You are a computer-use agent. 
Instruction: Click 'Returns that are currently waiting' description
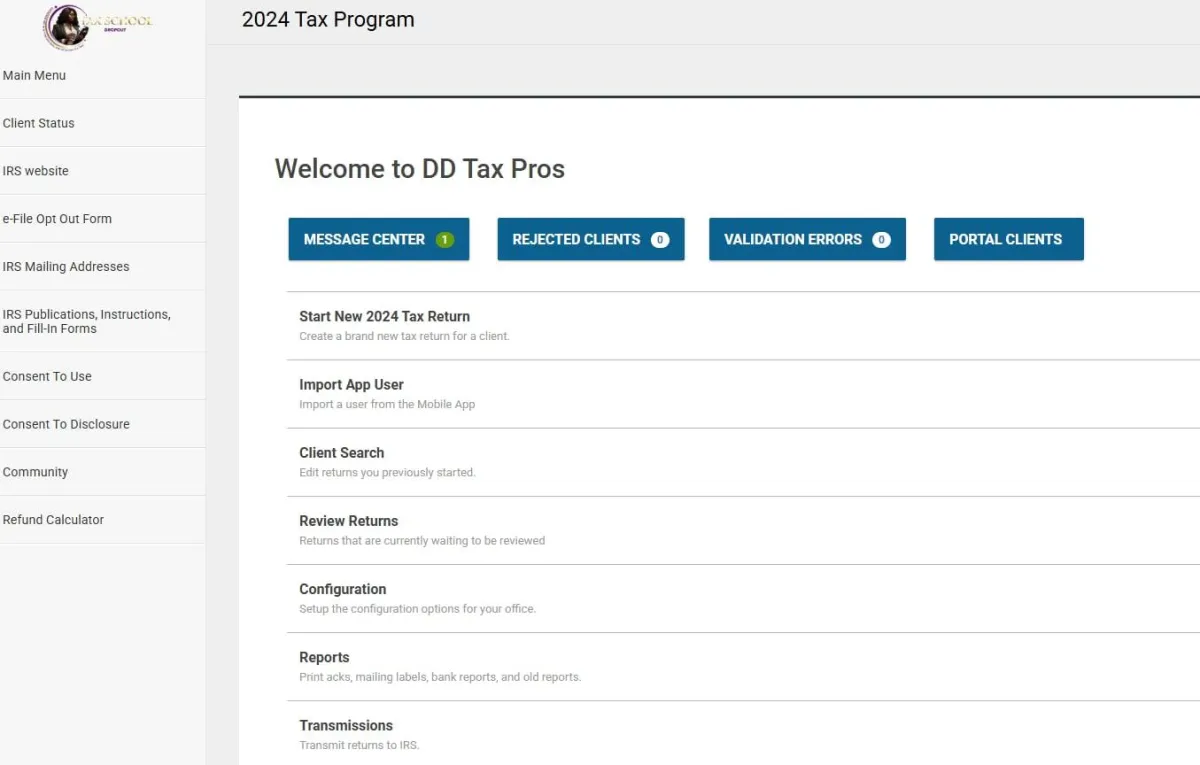tap(422, 541)
